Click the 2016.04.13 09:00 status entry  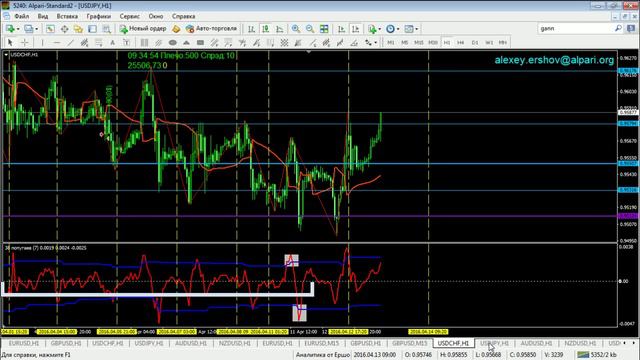(x=374, y=355)
